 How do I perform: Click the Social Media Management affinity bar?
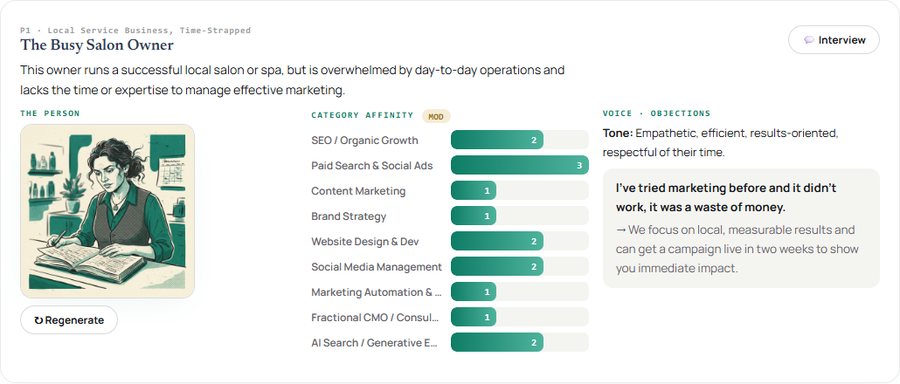[x=519, y=266]
